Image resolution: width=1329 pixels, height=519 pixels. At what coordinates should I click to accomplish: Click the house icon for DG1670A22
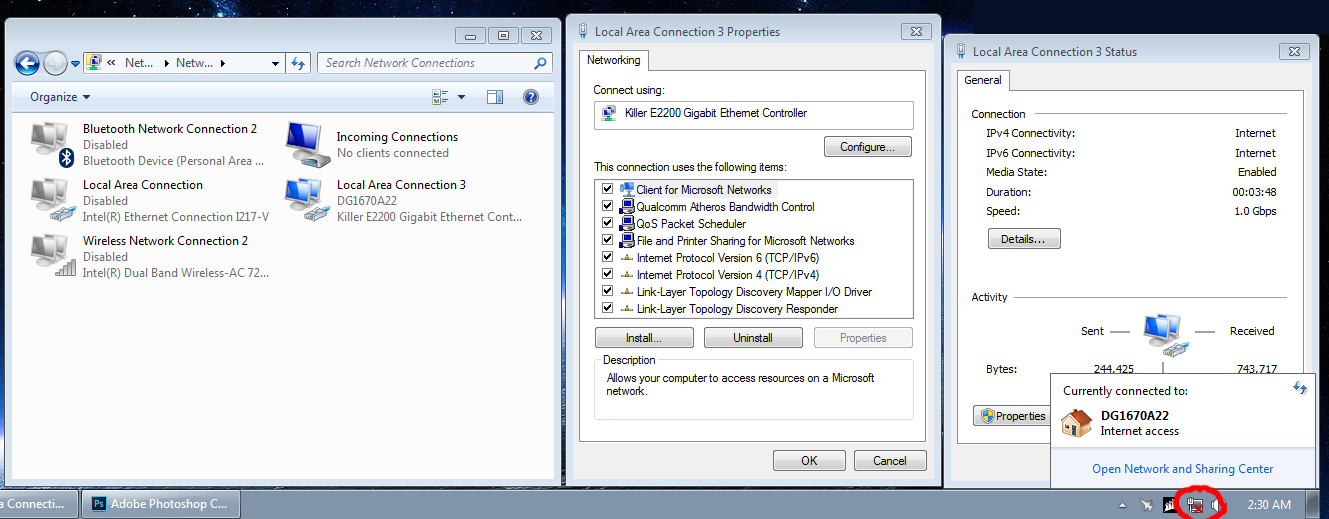(1076, 423)
